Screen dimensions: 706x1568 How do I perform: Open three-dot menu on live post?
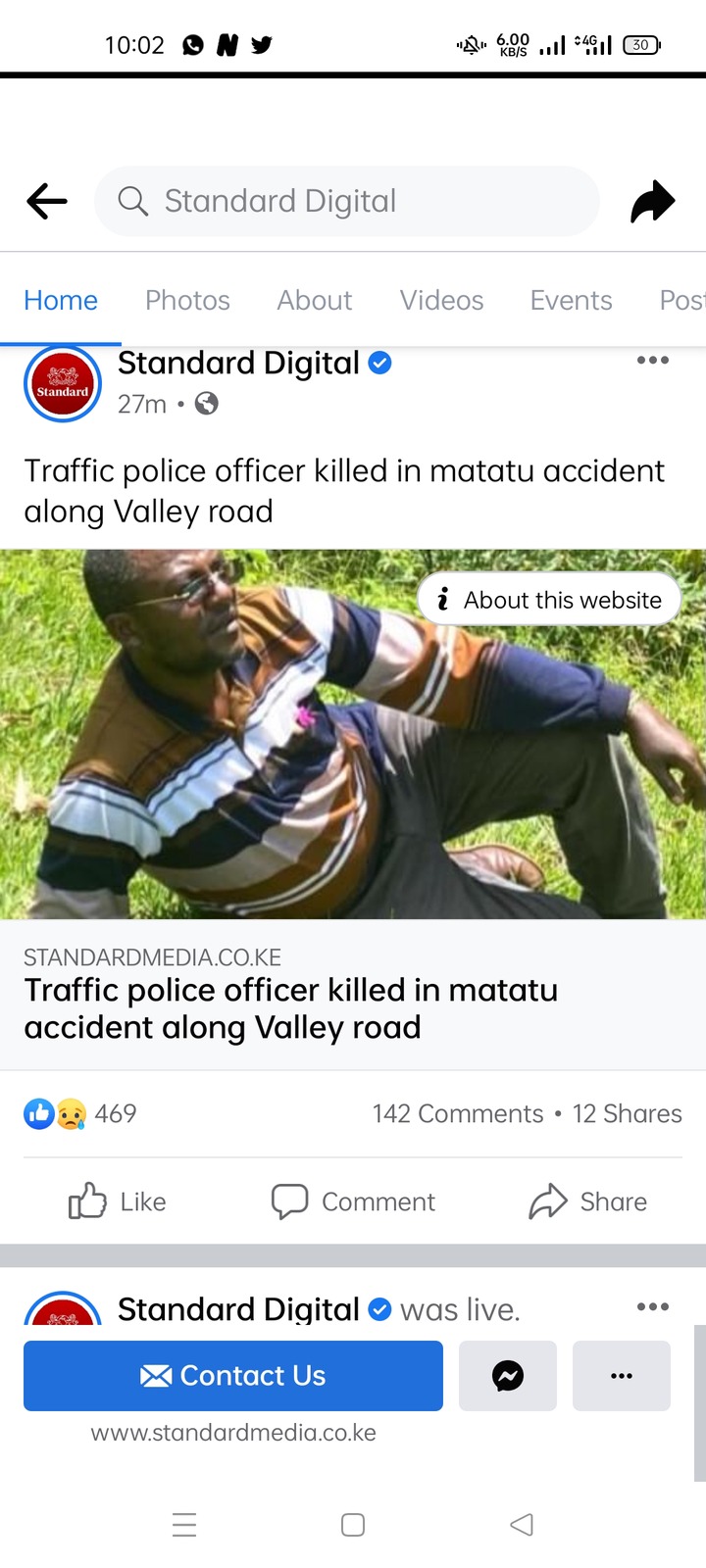(653, 1306)
